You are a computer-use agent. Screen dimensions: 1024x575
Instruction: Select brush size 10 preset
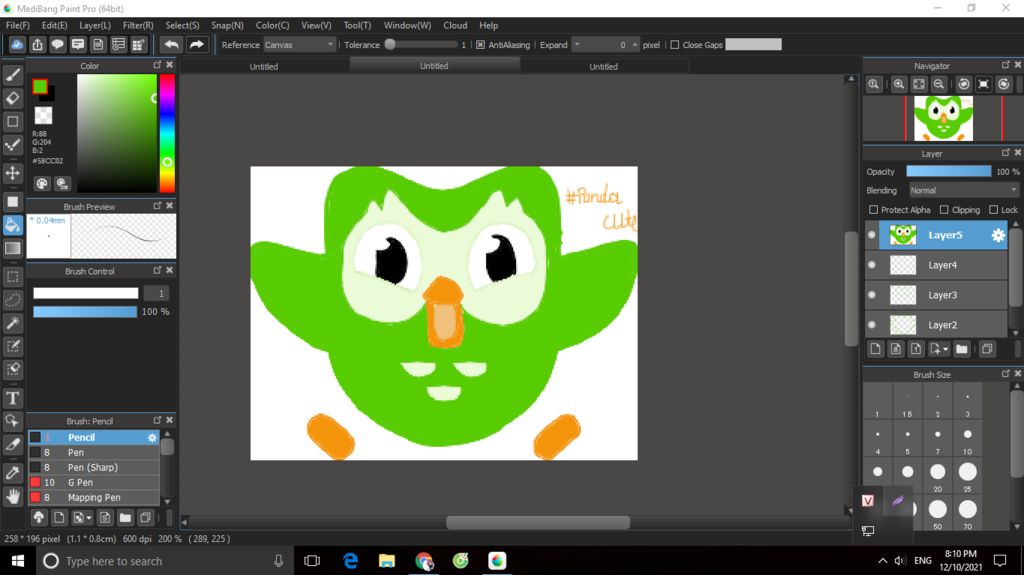point(967,438)
